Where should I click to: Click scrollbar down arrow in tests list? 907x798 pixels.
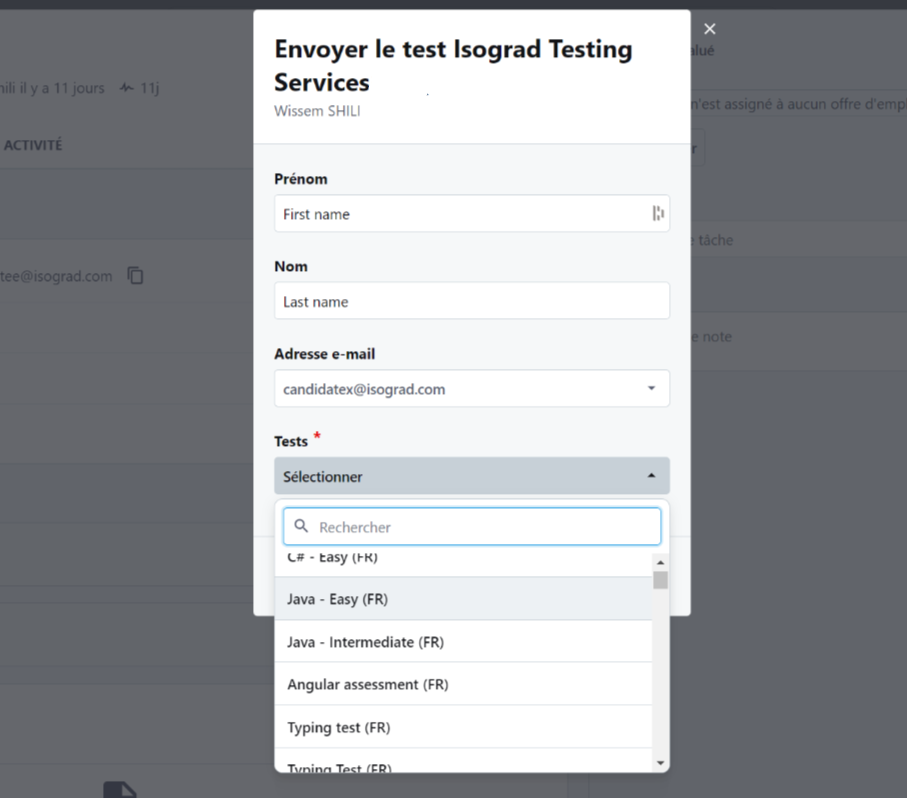[661, 763]
